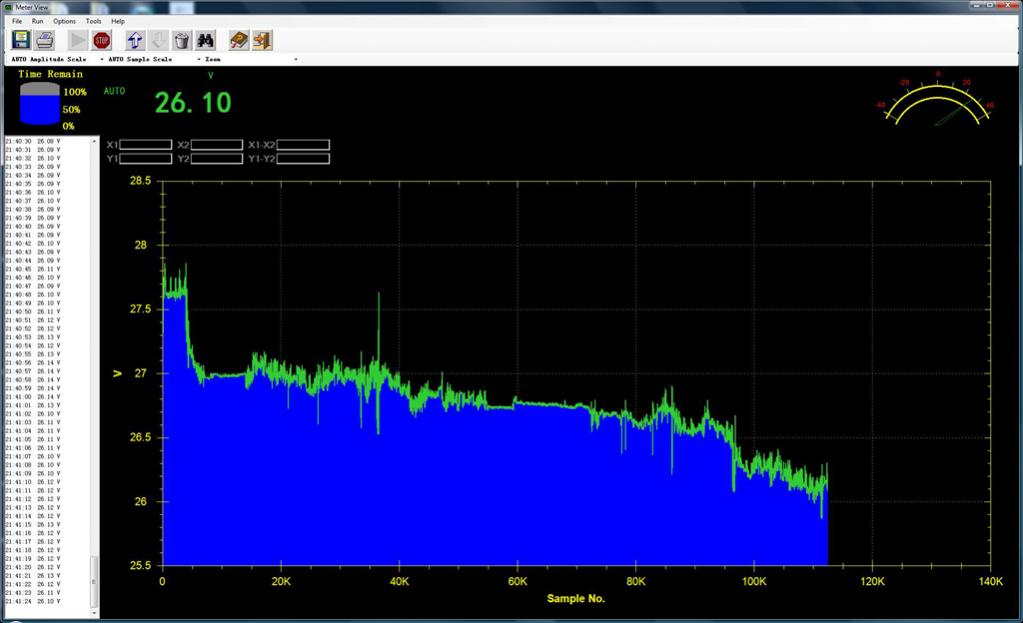Click the Save floppy disk icon
The image size is (1023, 623).
tap(21, 40)
